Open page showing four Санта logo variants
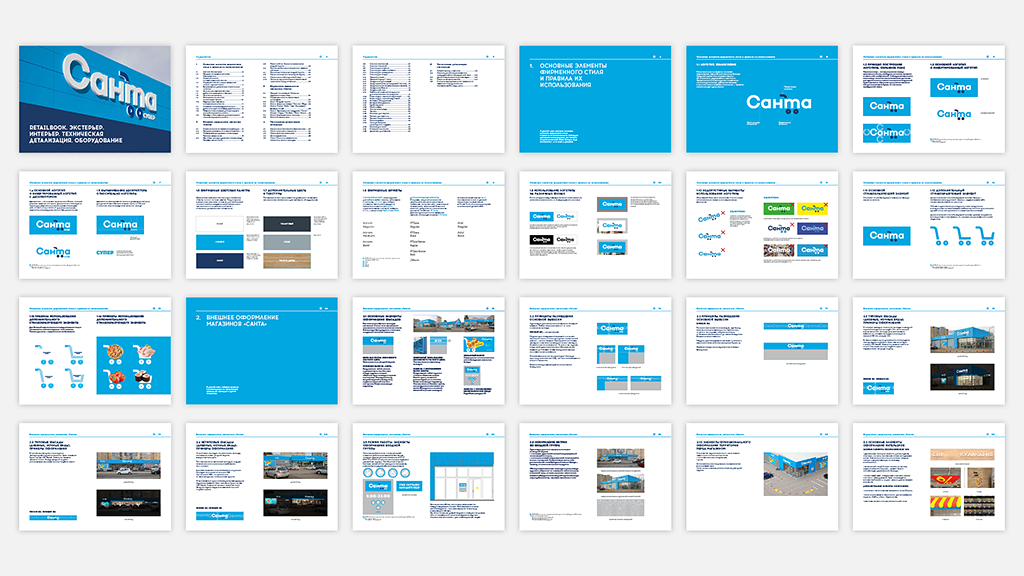 [x=929, y=99]
